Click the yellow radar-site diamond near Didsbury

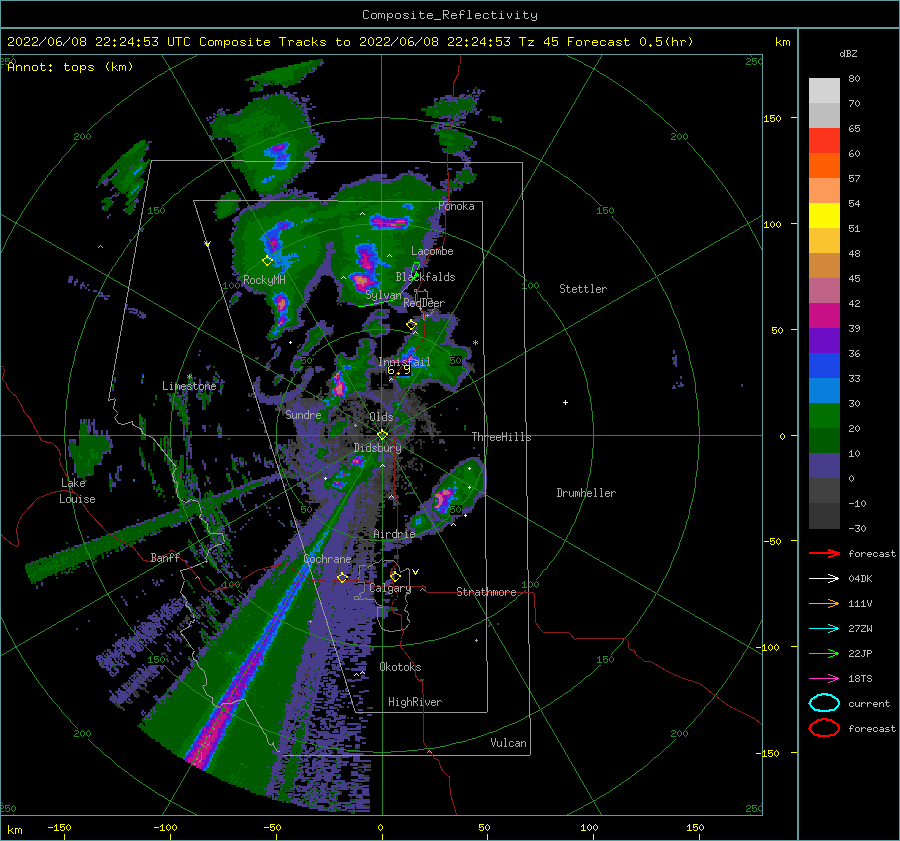(x=382, y=435)
